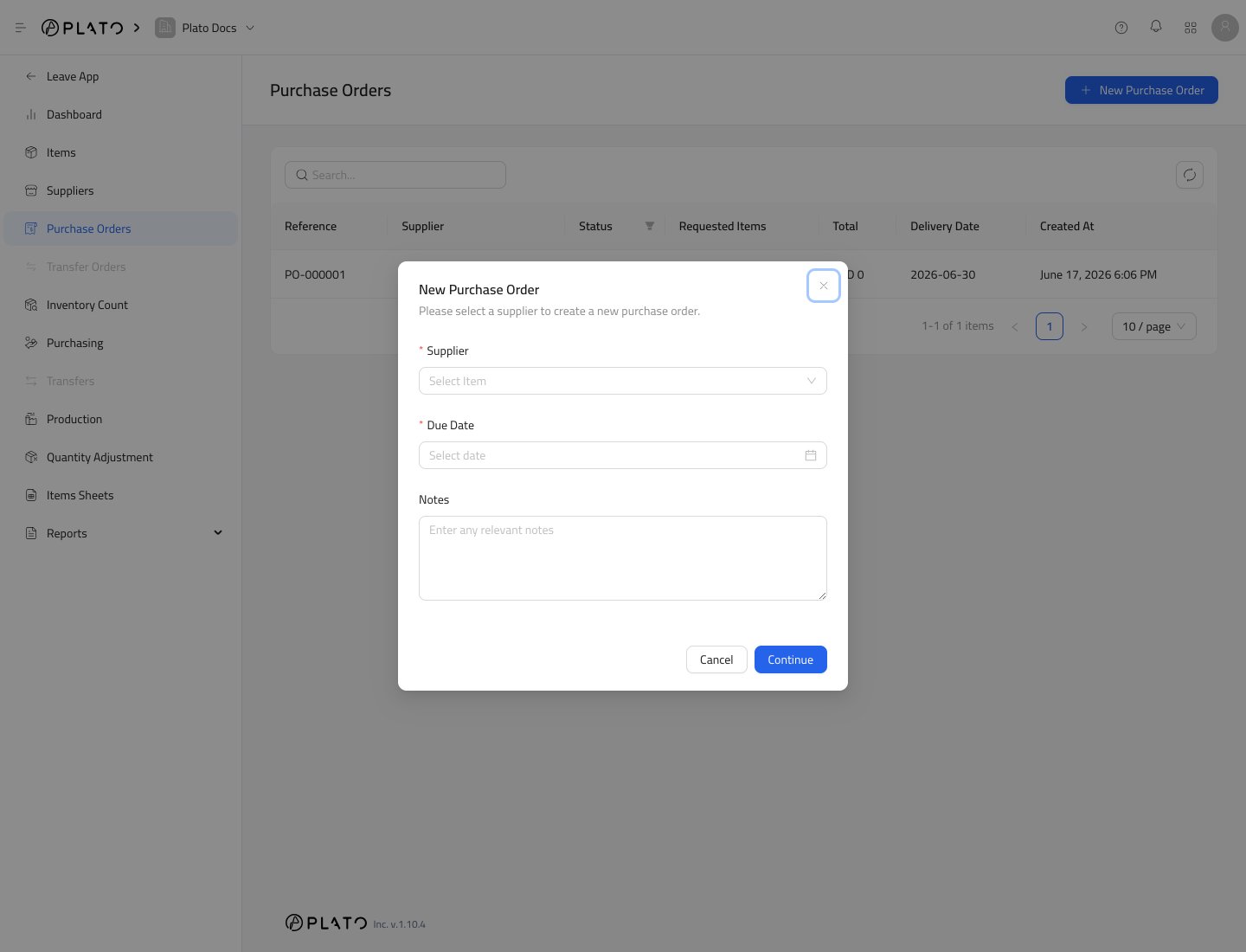This screenshot has height=952, width=1246.
Task: Open the 10 / page size dropdown
Action: pos(1154,326)
